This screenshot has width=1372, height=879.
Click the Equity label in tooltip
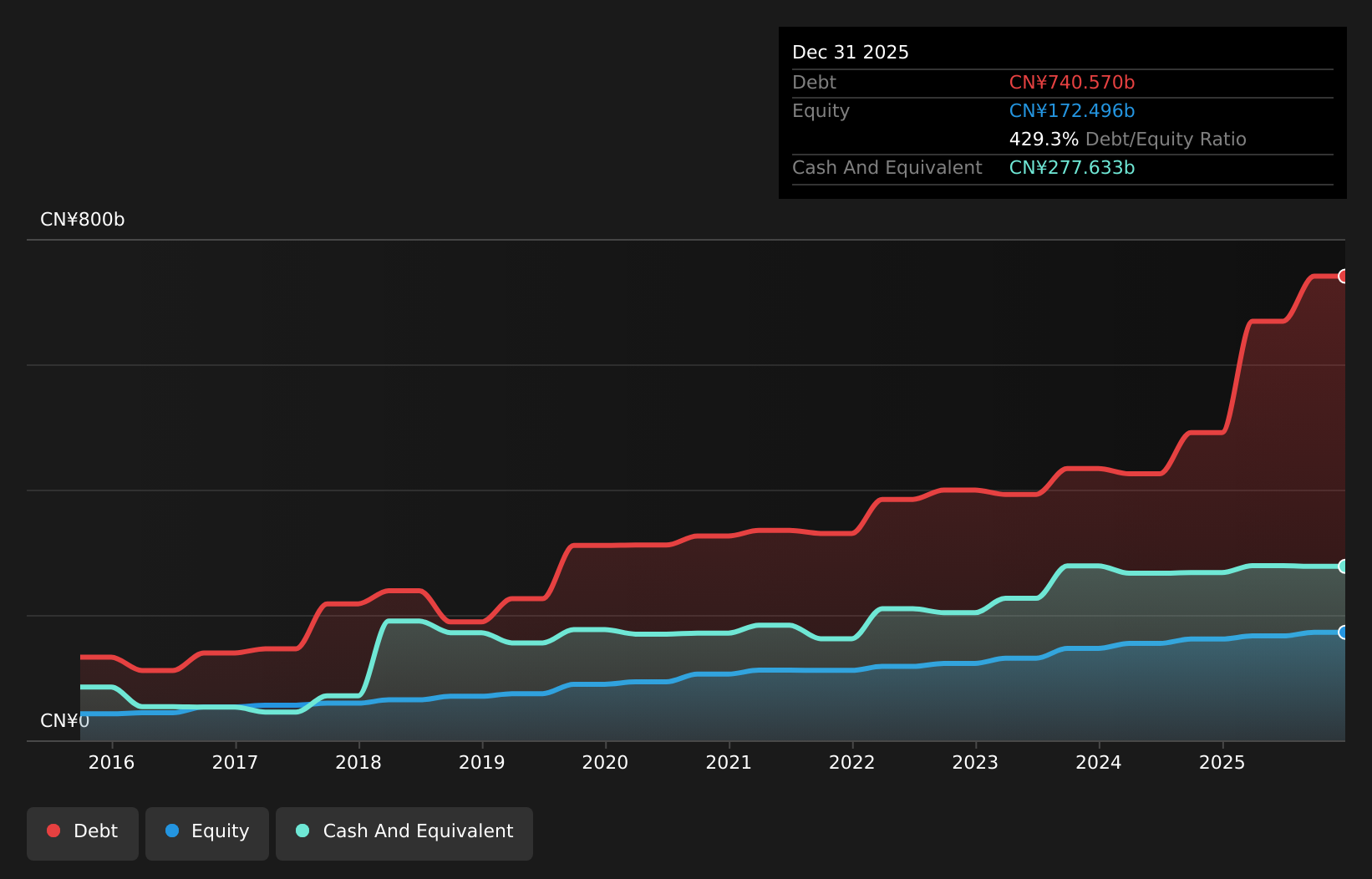tap(821, 111)
